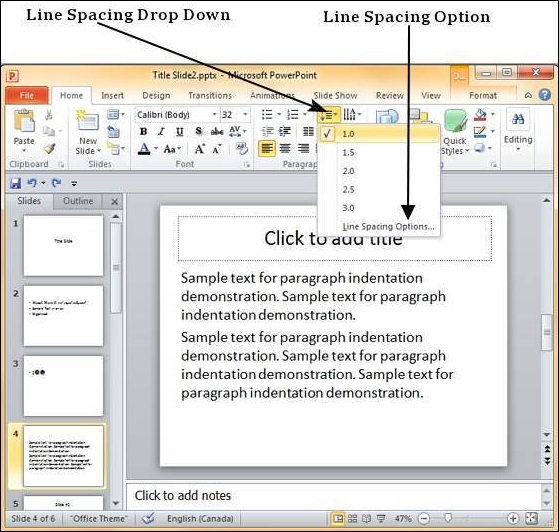Viewport: 559px width, 532px height.
Task: Fit slide to current window icon
Action: pyautogui.click(x=531, y=518)
